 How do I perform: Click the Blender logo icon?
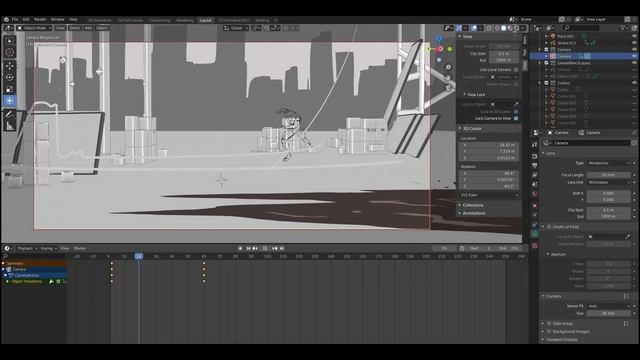coord(6,19)
